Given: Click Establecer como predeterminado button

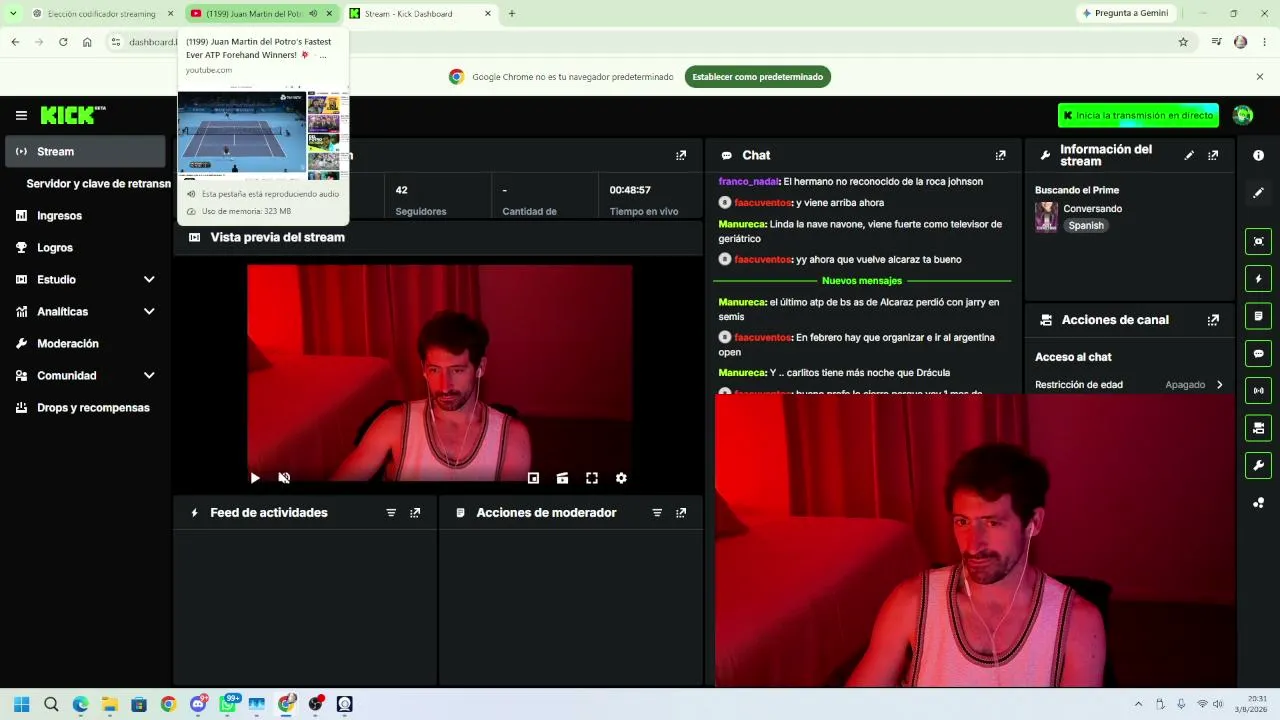Looking at the screenshot, I should (758, 77).
